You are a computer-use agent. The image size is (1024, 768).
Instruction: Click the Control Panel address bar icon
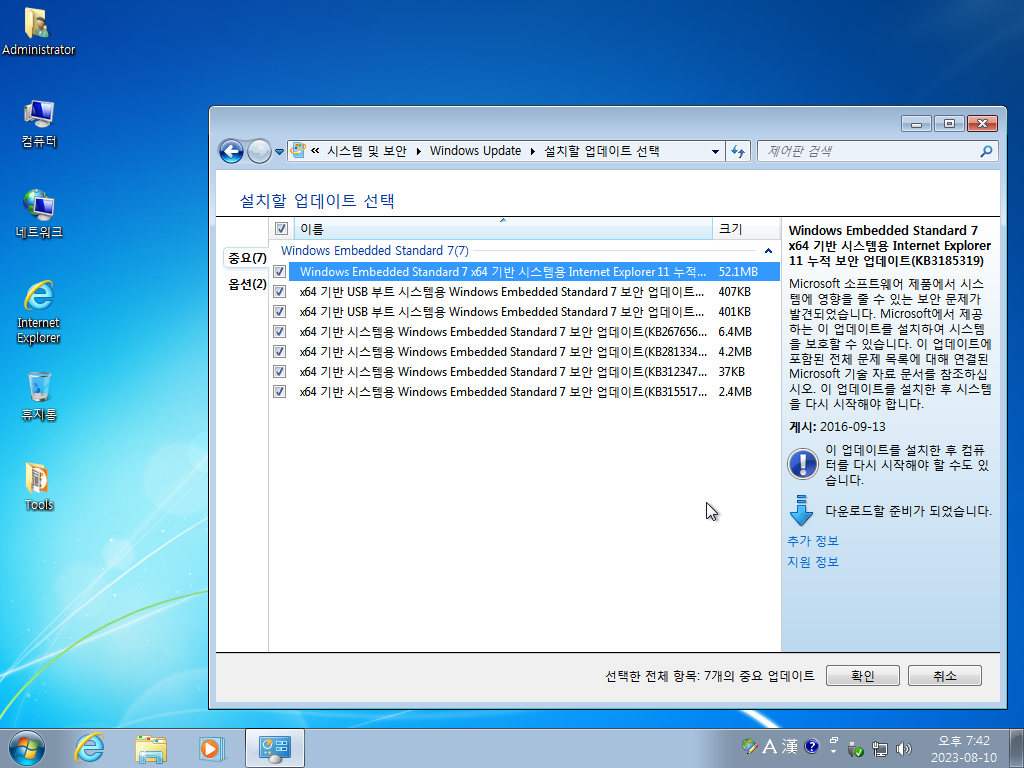click(298, 151)
